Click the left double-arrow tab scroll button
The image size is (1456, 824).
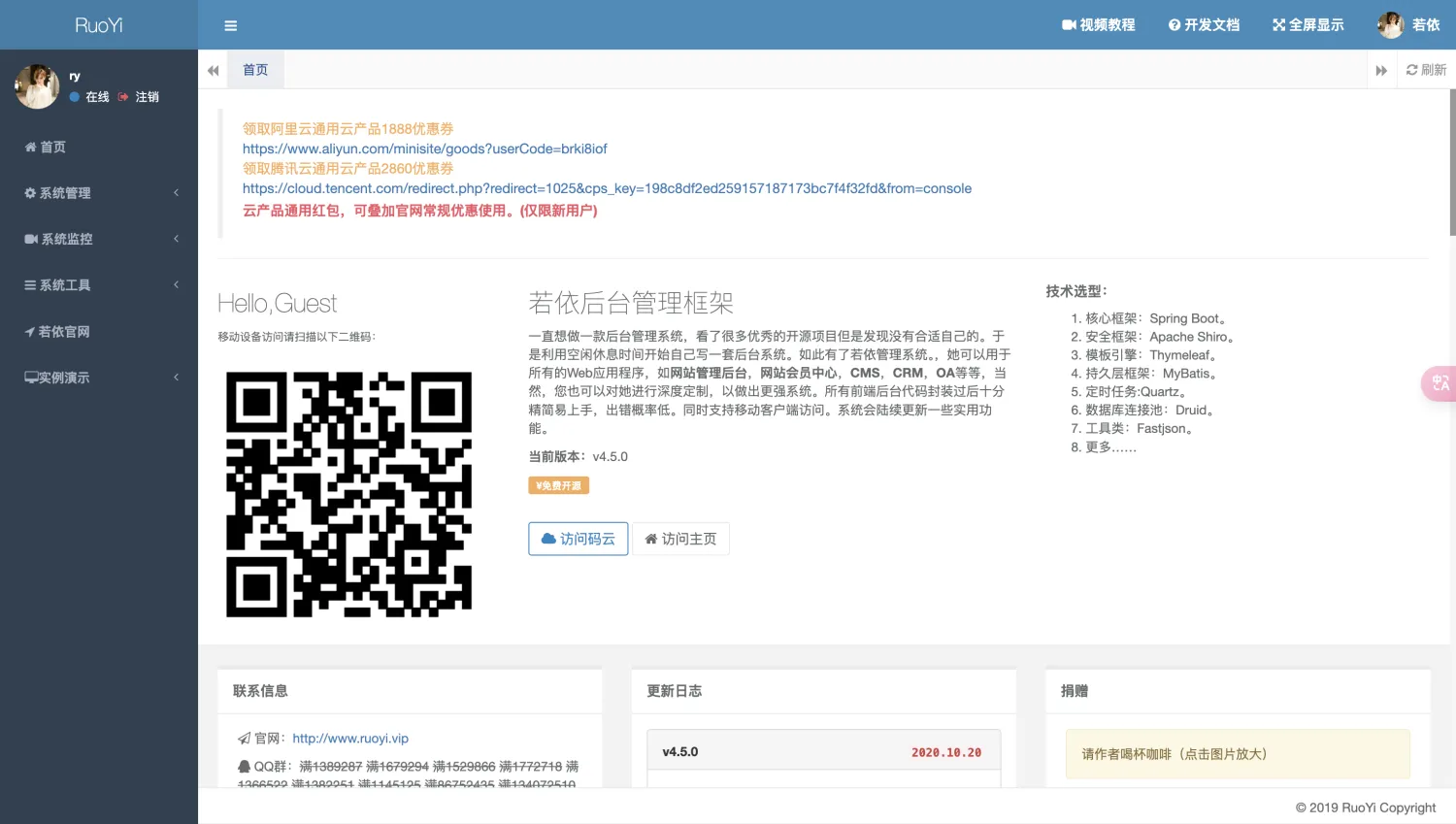point(213,70)
